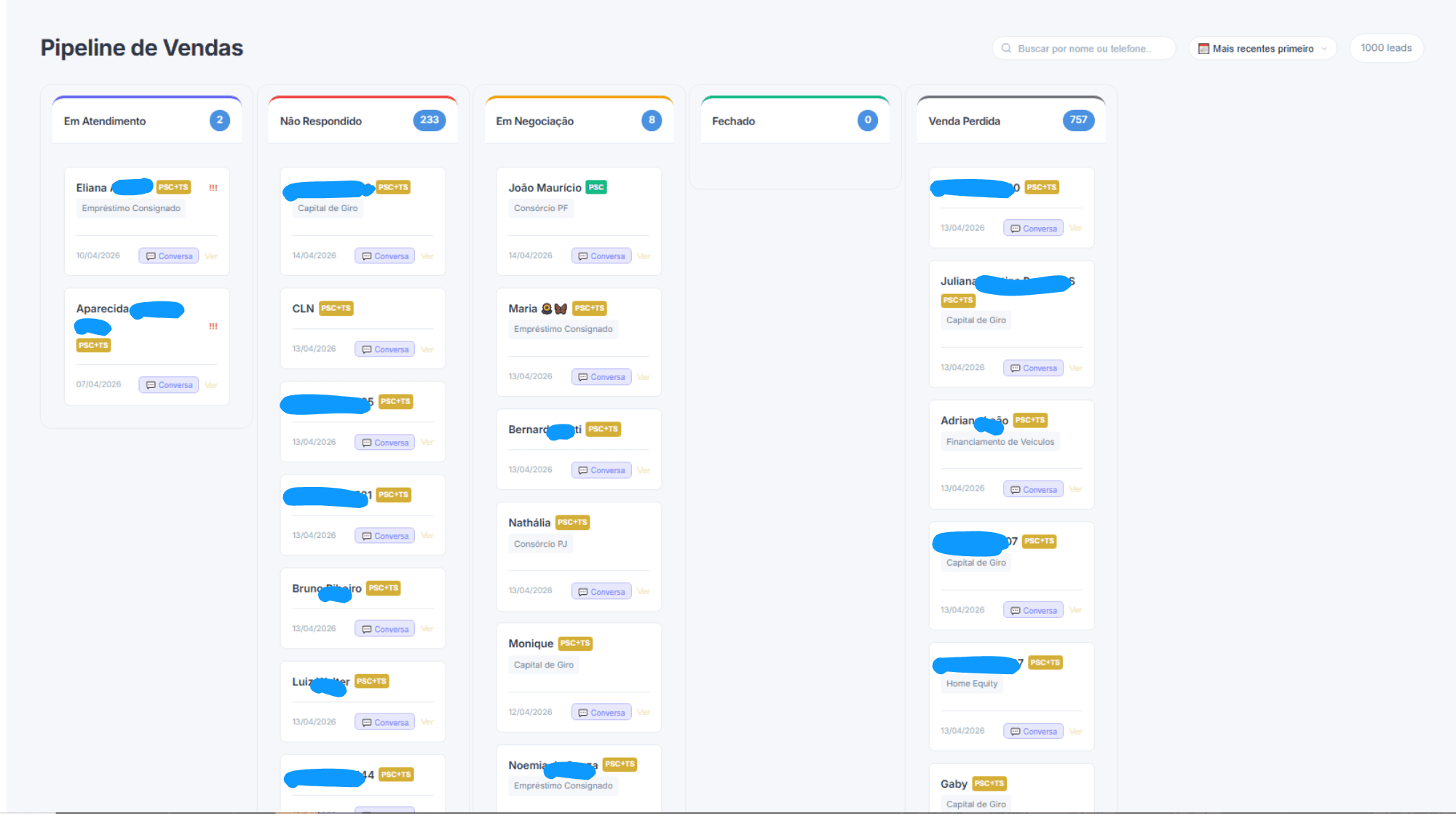The image size is (1456, 819).
Task: Click the red urgency icon on Eliana's card
Action: point(213,188)
